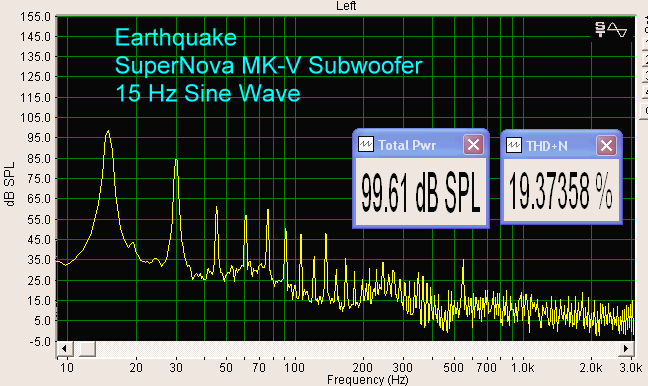The width and height of the screenshot is (648, 386).
Task: Close the THD+N readout window
Action: pyautogui.click(x=606, y=145)
